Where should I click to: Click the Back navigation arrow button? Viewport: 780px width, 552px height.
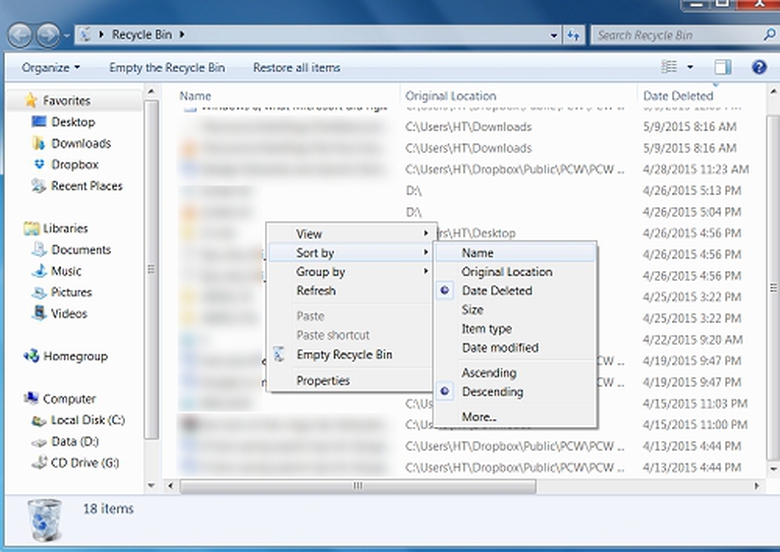click(x=20, y=35)
